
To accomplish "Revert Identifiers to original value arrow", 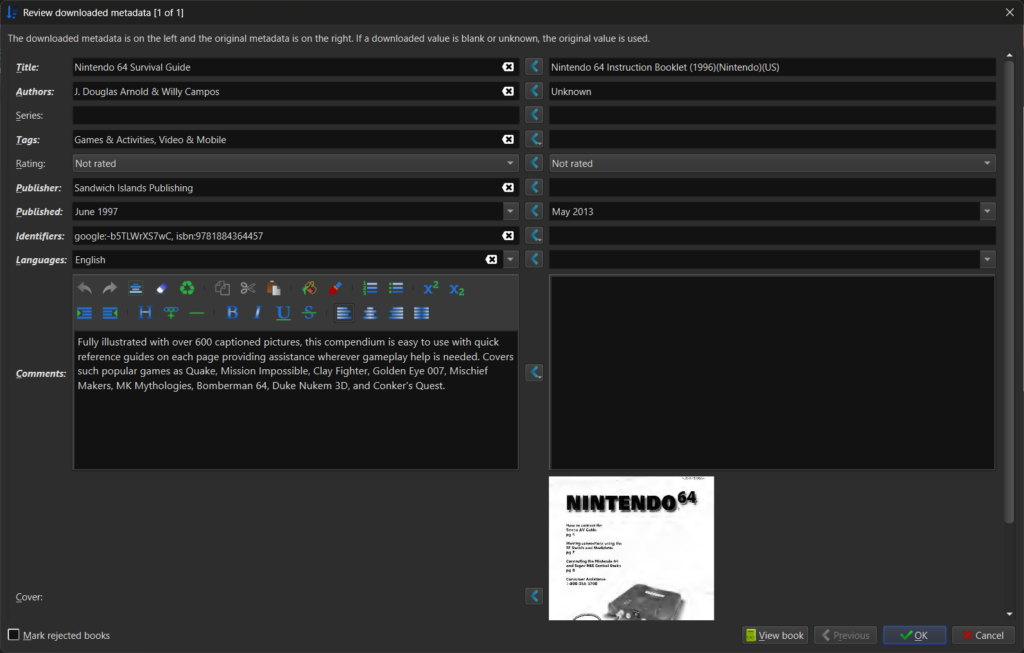I will pos(534,235).
